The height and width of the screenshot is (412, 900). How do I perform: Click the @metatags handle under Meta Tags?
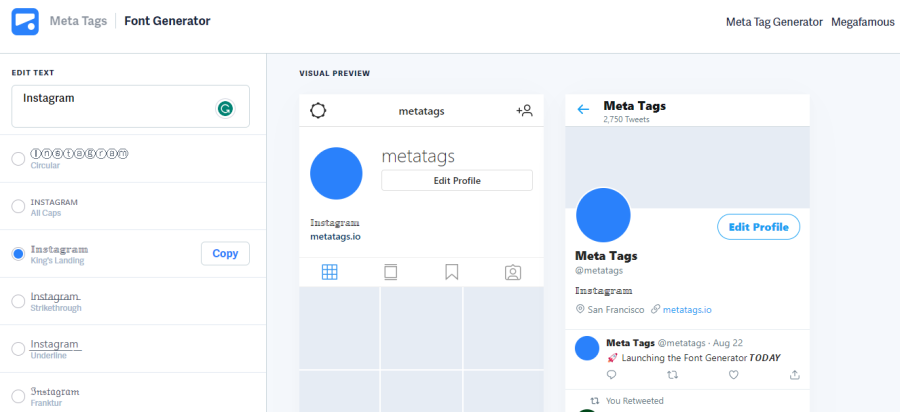[599, 271]
